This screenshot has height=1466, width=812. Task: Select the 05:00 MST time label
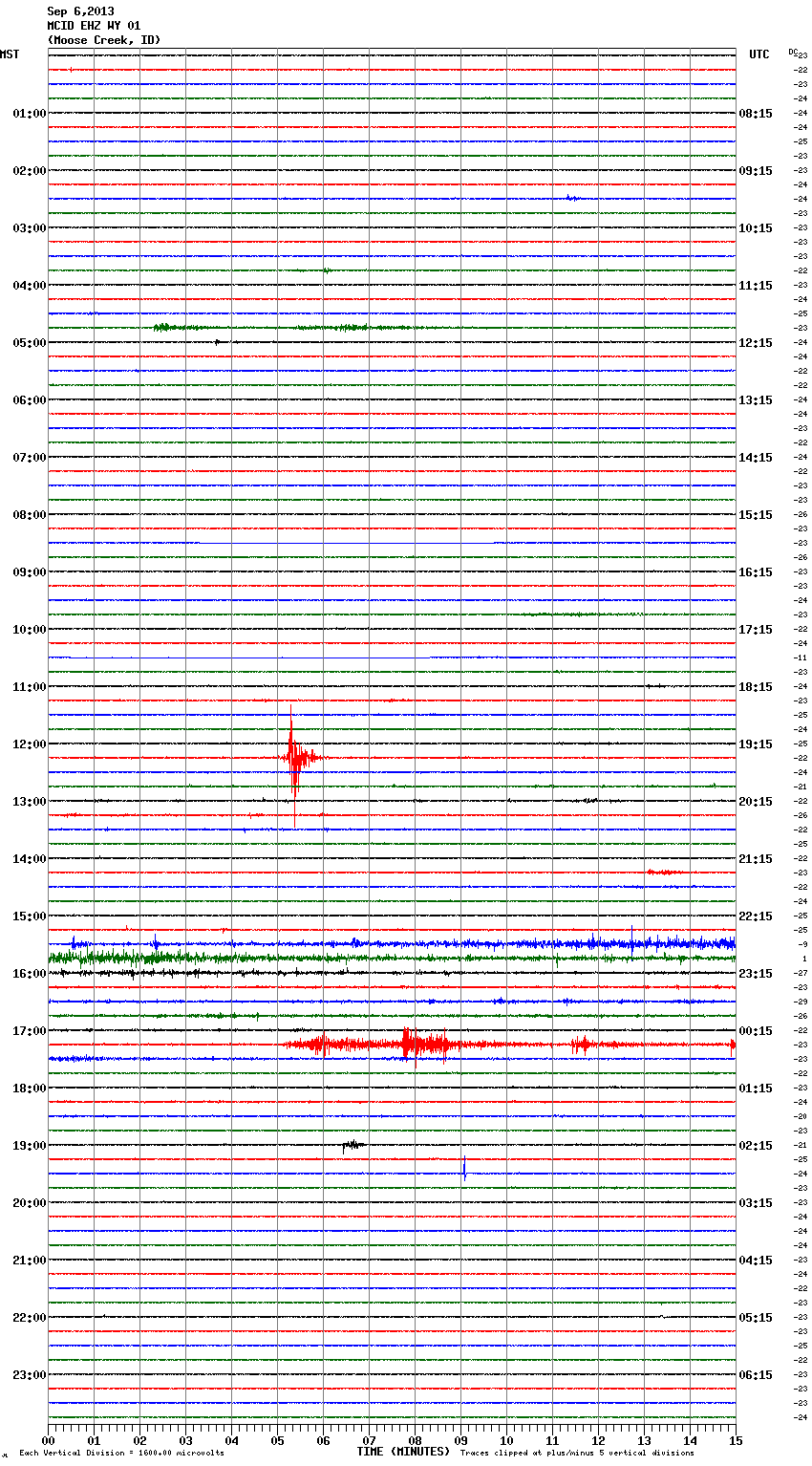(x=29, y=342)
